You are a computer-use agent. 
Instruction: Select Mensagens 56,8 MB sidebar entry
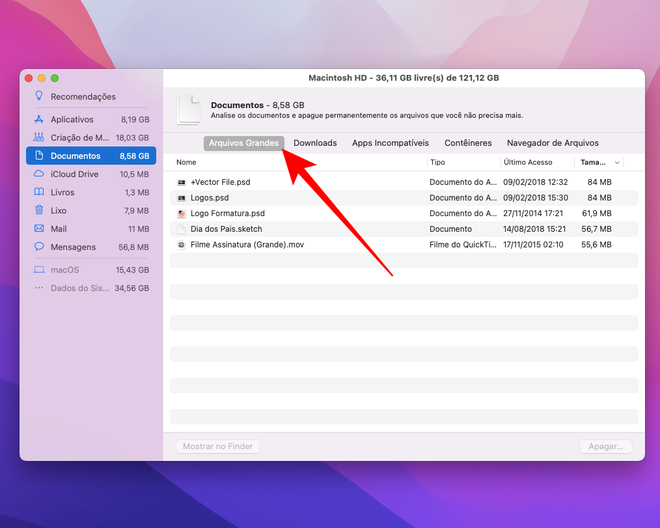(91, 247)
